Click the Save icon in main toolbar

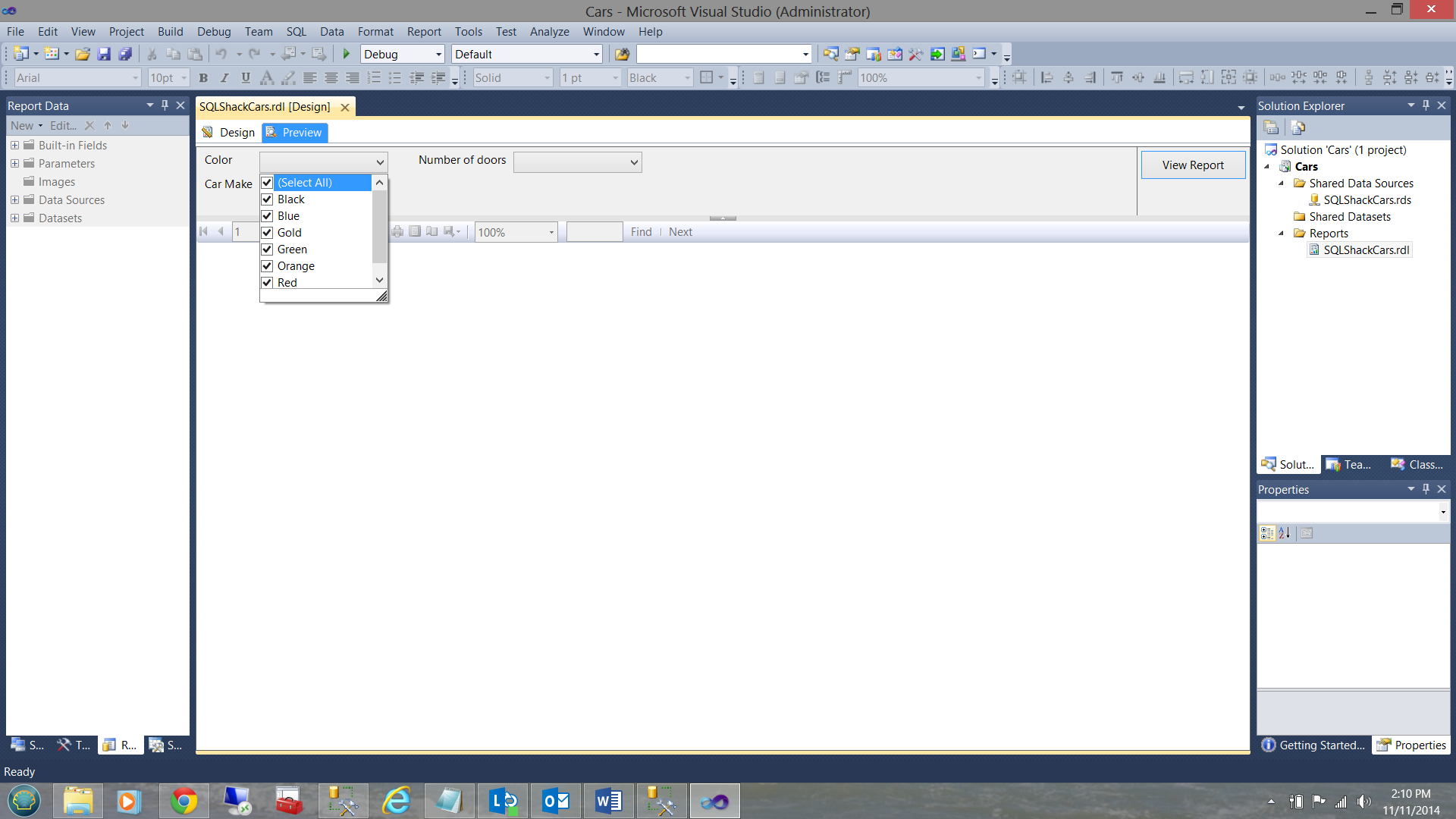(x=105, y=54)
